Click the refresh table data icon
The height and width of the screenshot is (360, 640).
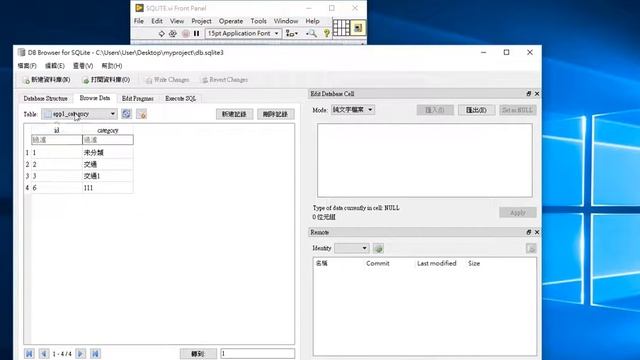127,114
